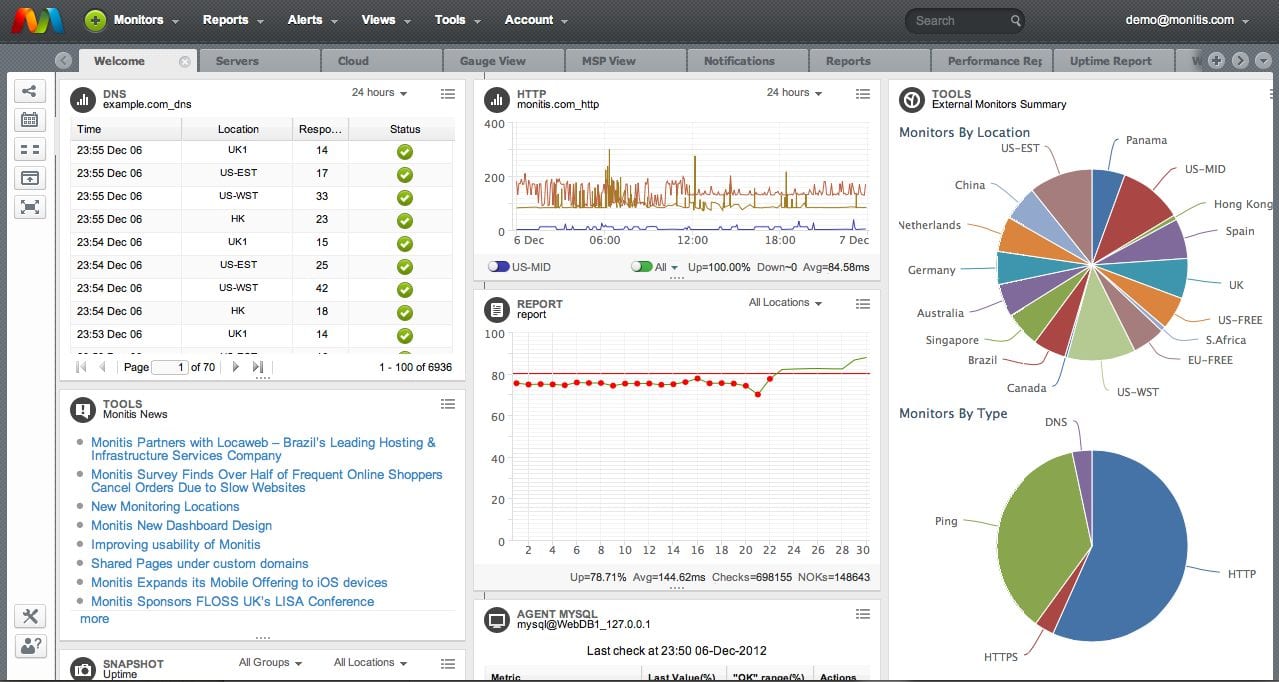This screenshot has width=1279, height=682.
Task: Open the REPORT widget list menu icon
Action: pyautogui.click(x=863, y=303)
